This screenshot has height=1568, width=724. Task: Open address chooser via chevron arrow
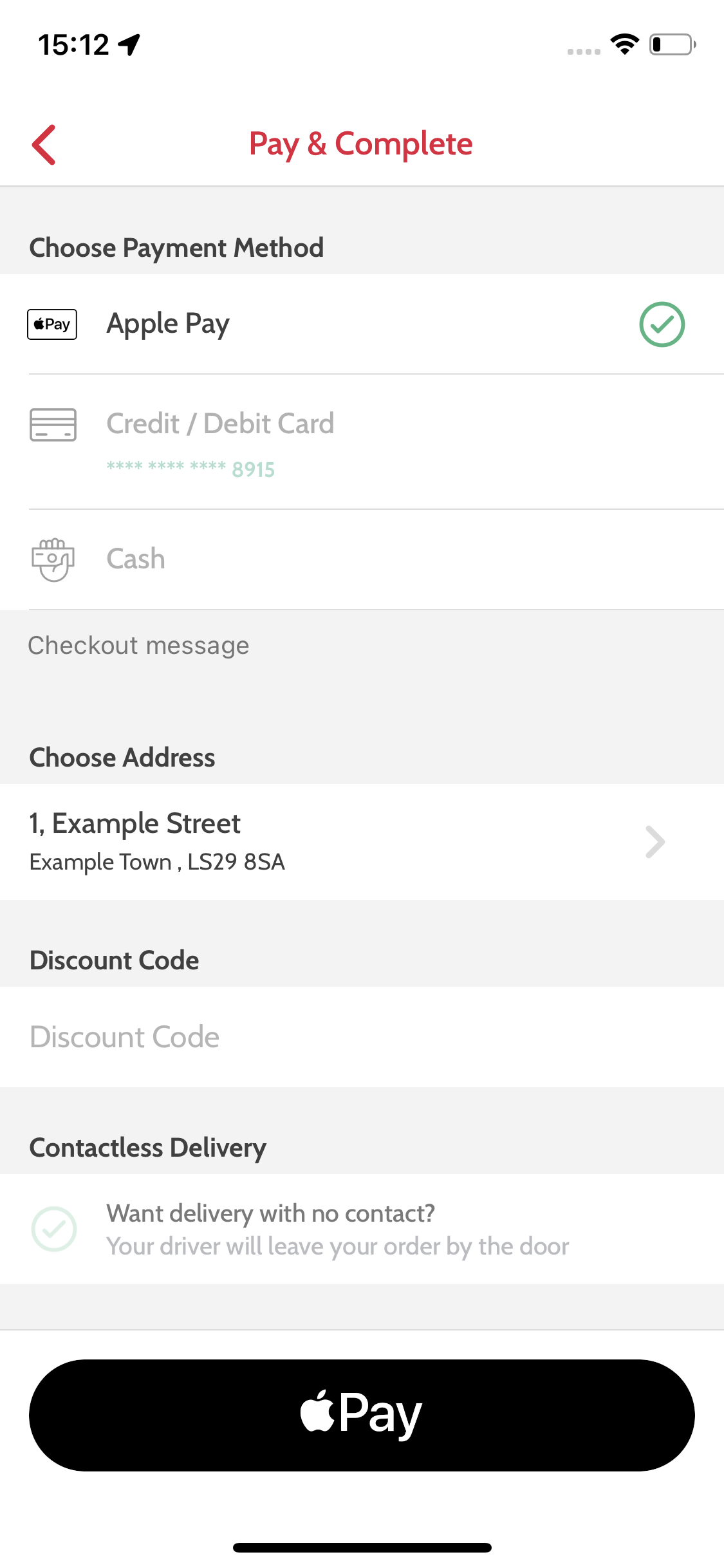point(654,842)
